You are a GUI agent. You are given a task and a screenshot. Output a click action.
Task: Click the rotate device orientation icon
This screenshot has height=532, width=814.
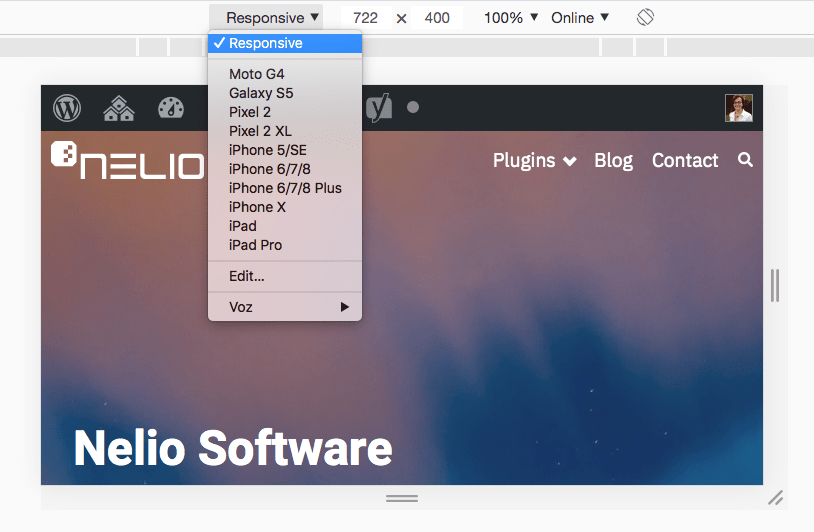click(645, 18)
